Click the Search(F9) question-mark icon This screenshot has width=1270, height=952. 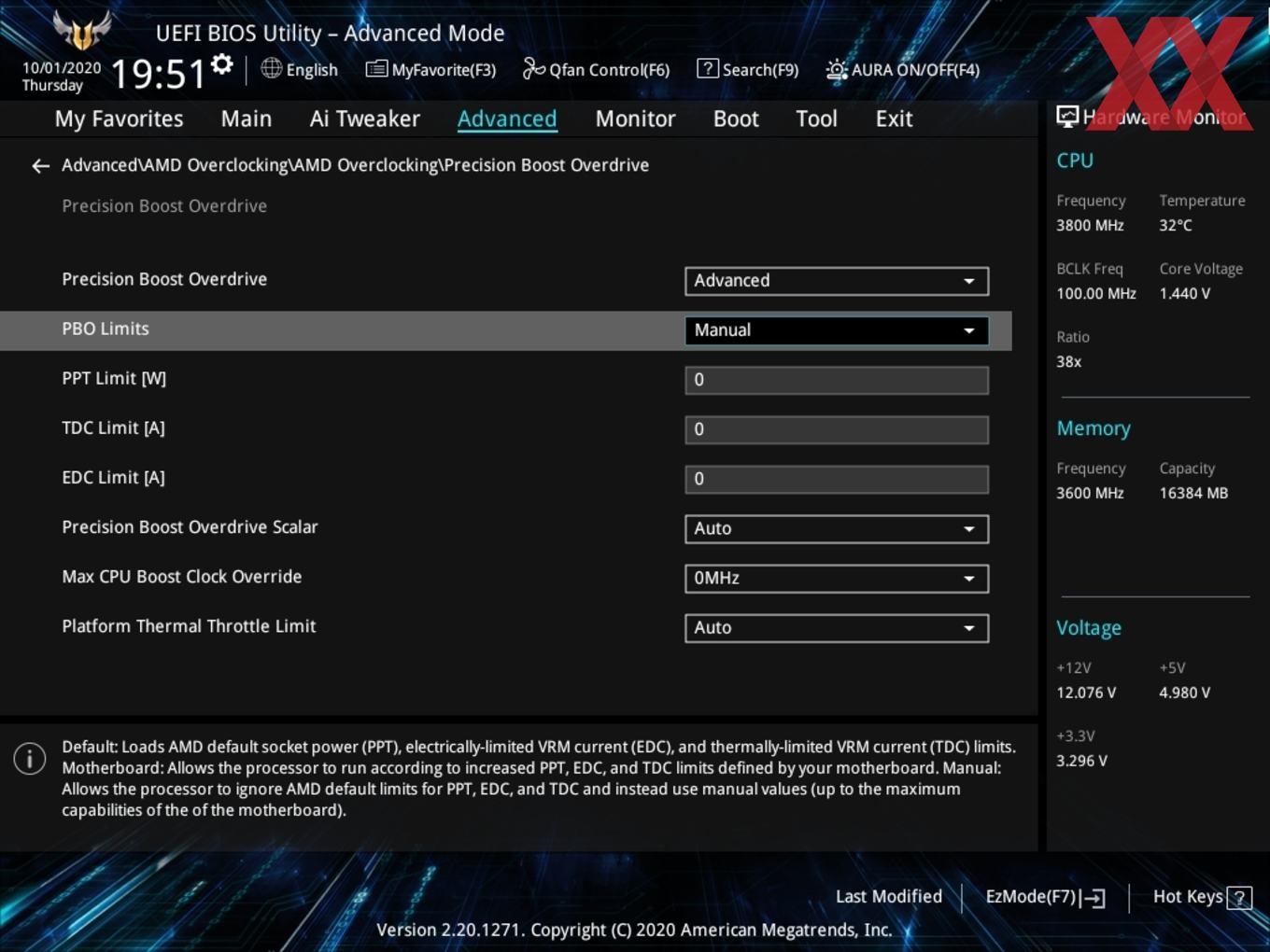point(708,68)
